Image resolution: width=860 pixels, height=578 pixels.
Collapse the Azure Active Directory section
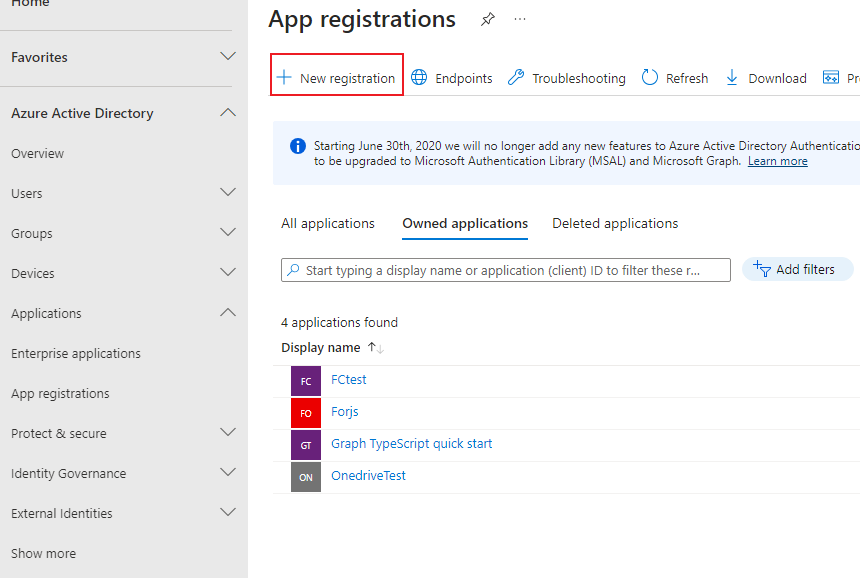coord(228,112)
